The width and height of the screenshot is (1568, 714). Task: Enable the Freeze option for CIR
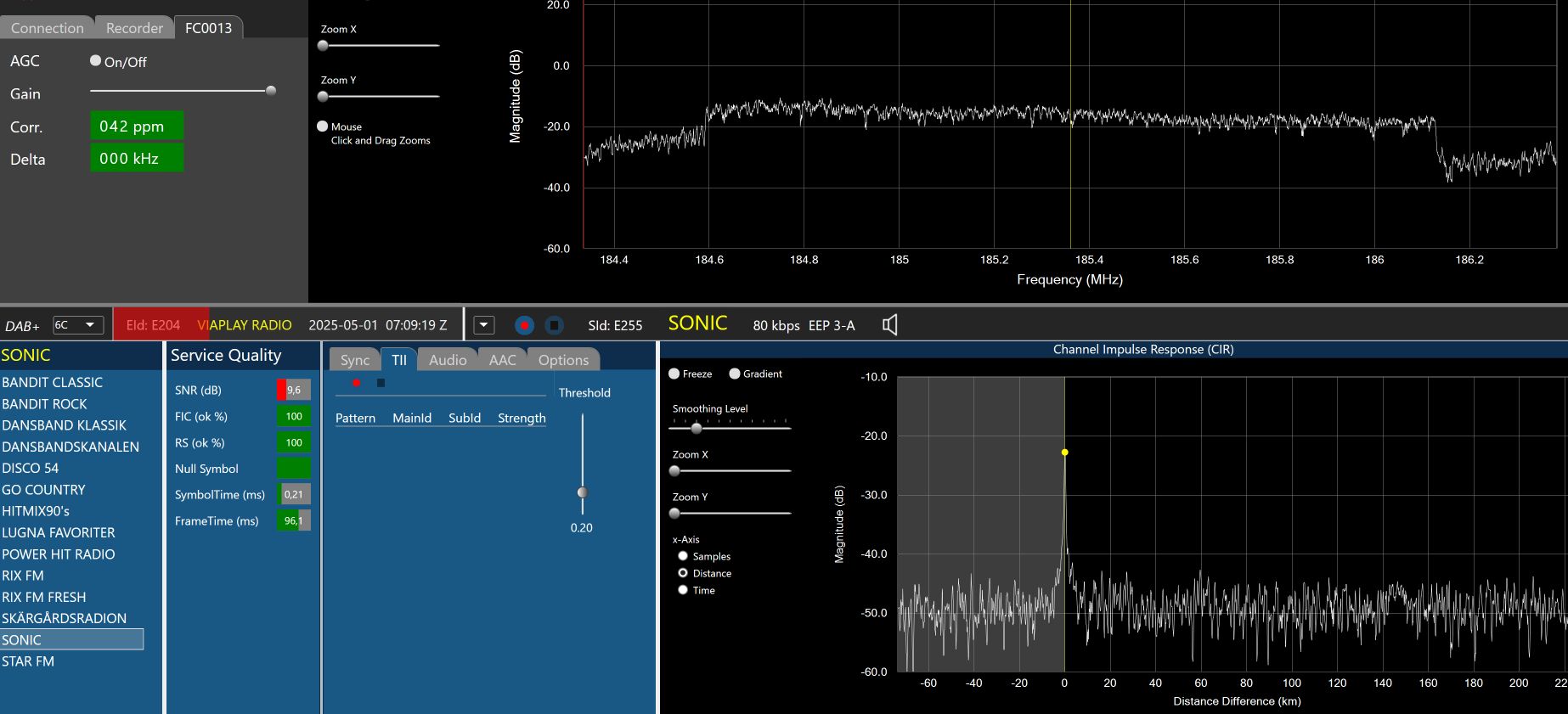coord(674,374)
